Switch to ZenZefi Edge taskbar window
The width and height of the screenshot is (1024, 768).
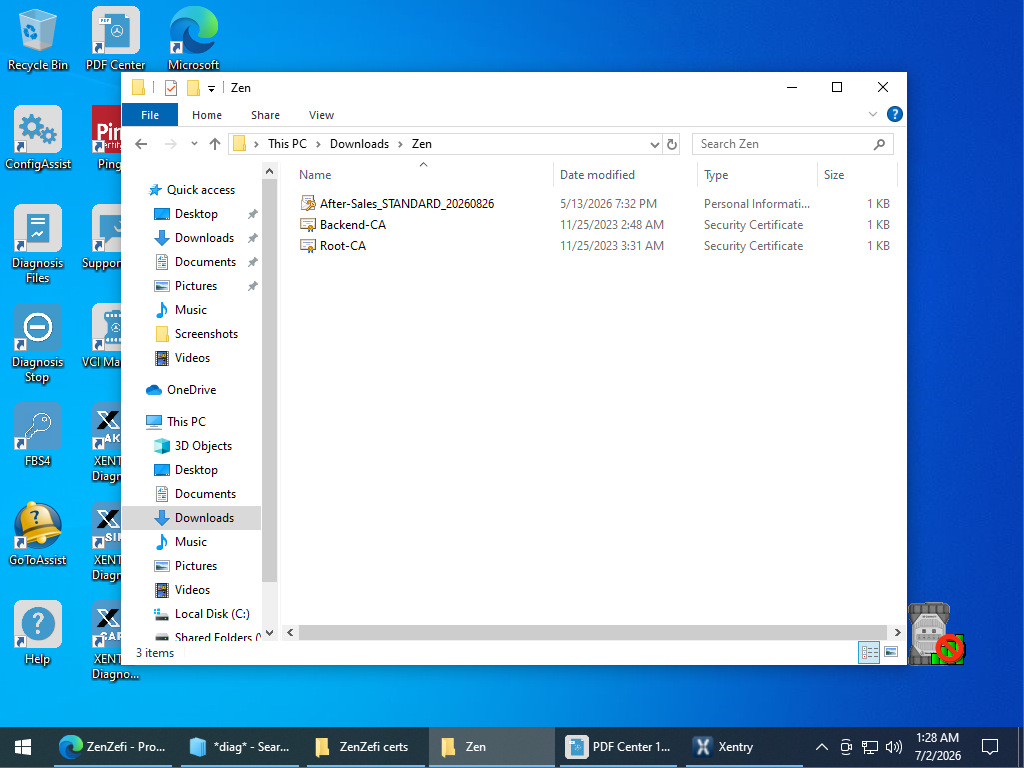(112, 747)
